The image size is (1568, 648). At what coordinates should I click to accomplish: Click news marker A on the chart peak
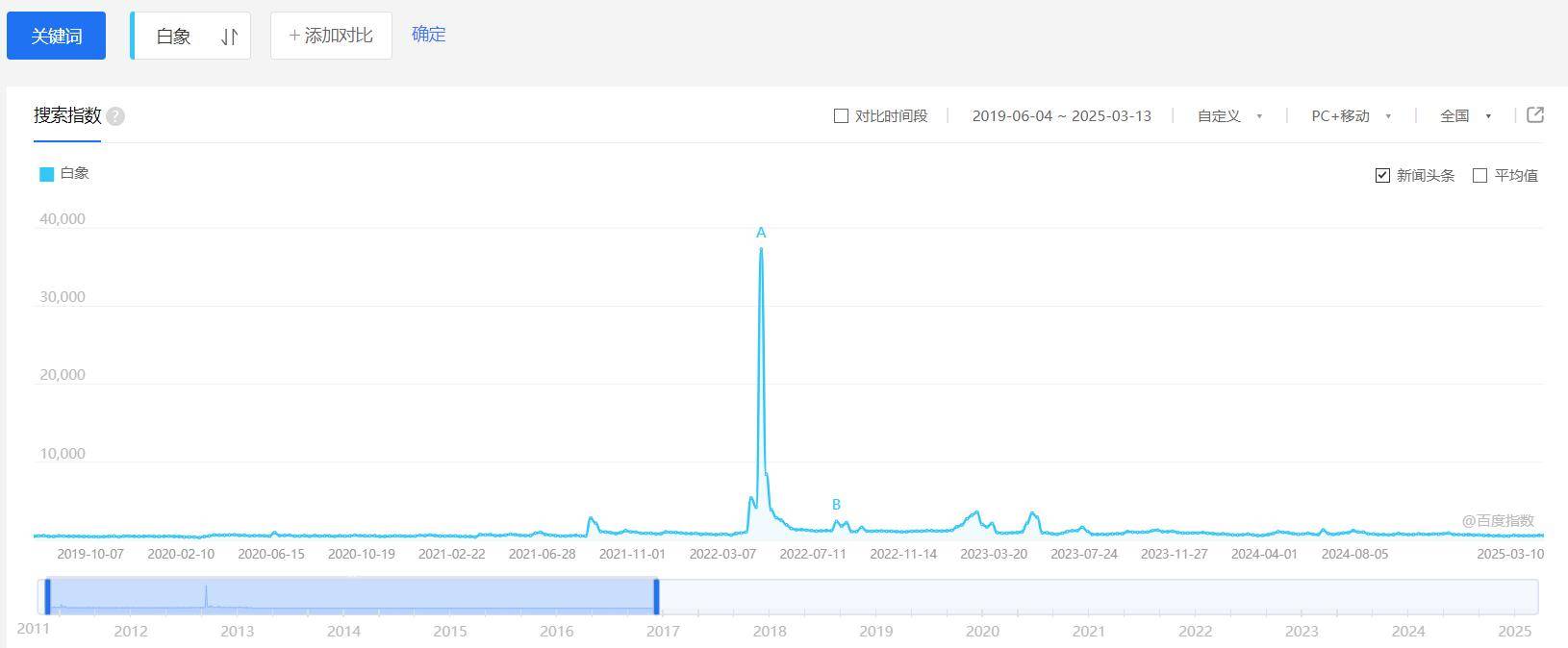tap(761, 233)
